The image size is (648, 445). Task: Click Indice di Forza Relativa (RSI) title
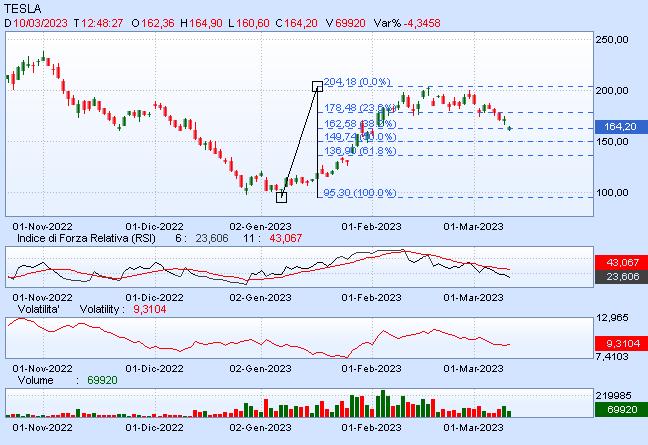86,238
